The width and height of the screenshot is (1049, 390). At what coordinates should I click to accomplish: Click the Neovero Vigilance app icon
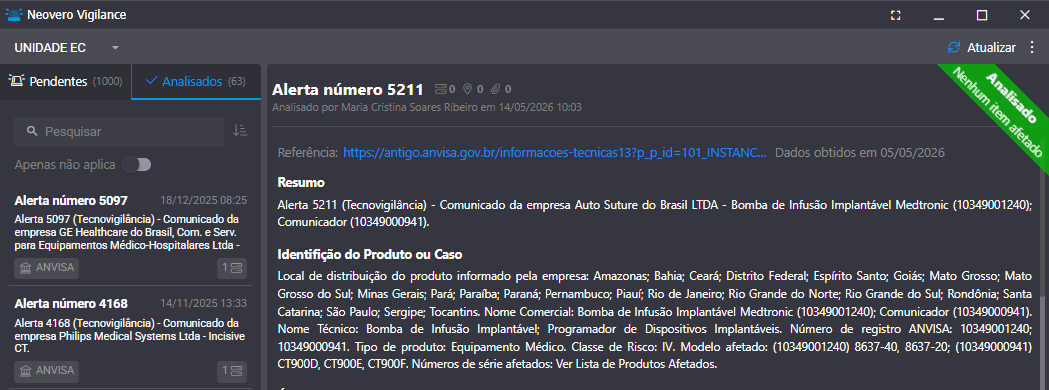click(x=14, y=15)
